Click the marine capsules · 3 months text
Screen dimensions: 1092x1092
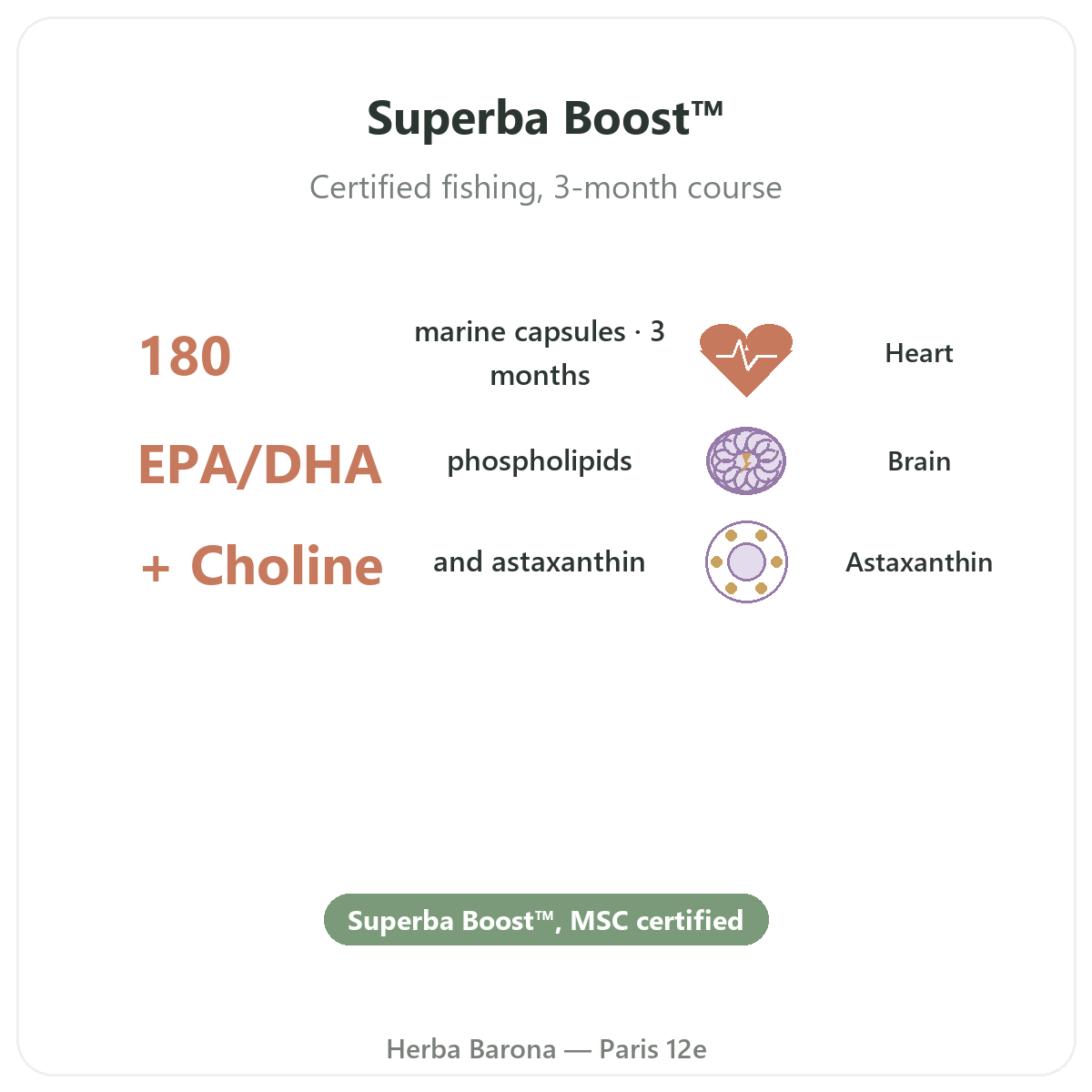[540, 353]
